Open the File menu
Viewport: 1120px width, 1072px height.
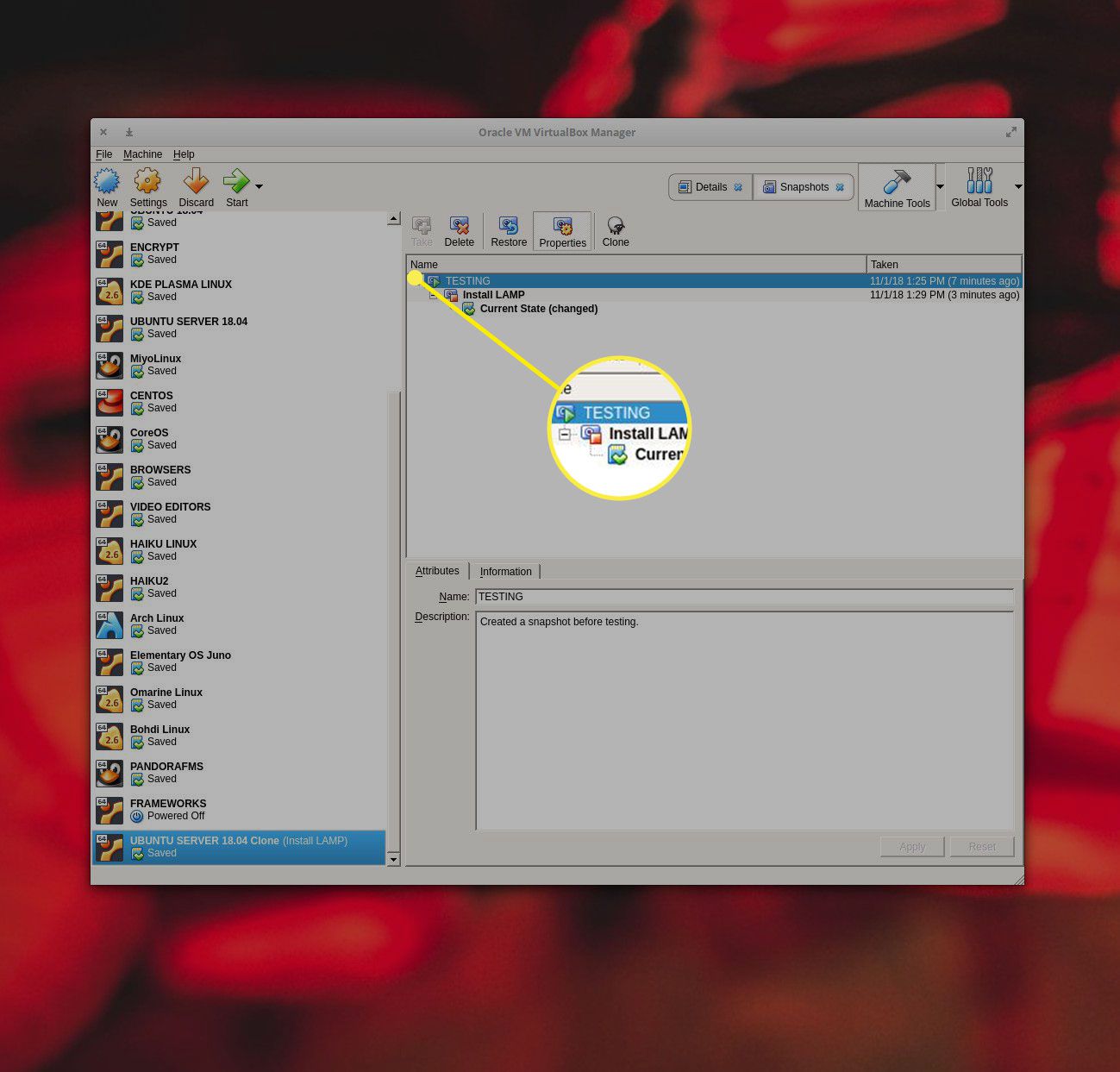(x=103, y=154)
